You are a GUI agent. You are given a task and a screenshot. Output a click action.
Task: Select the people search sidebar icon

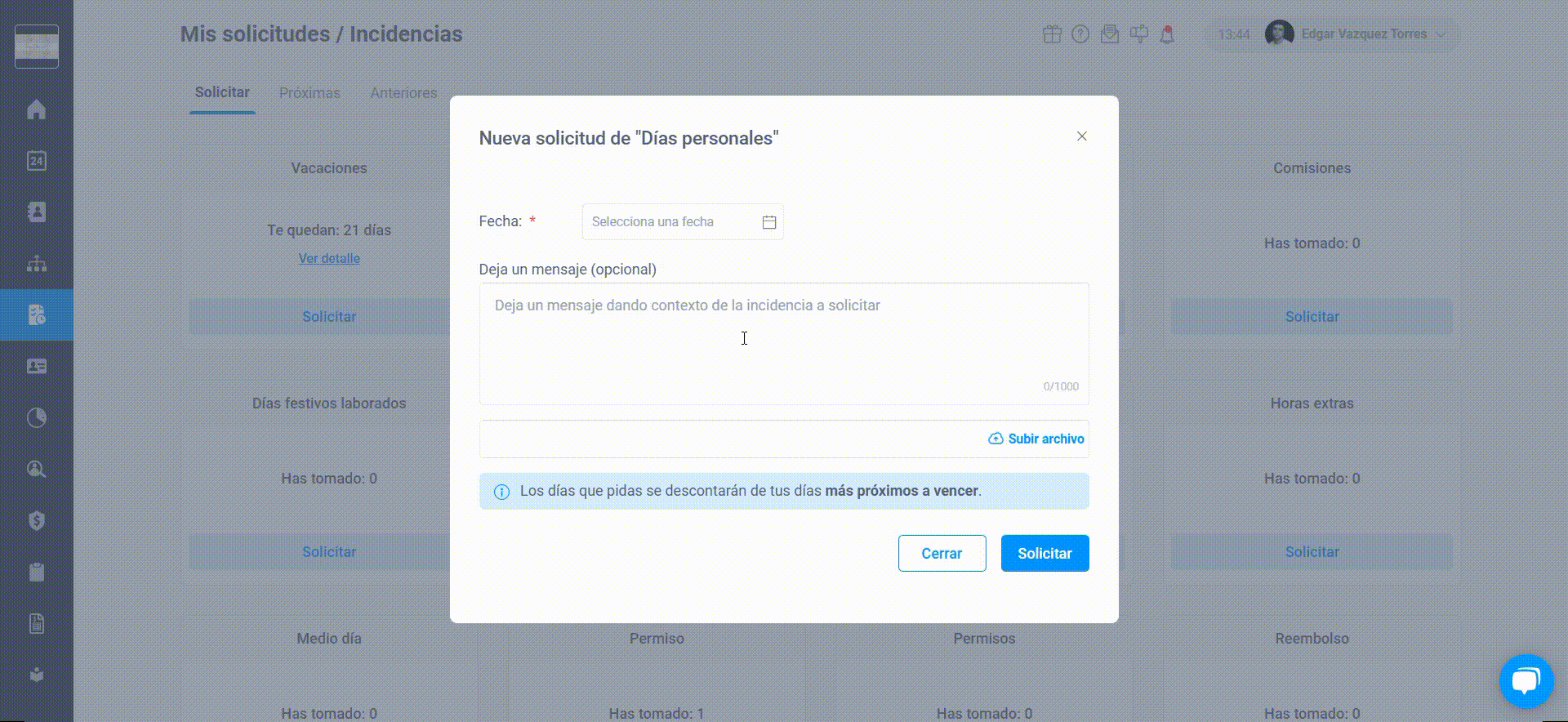tap(37, 469)
